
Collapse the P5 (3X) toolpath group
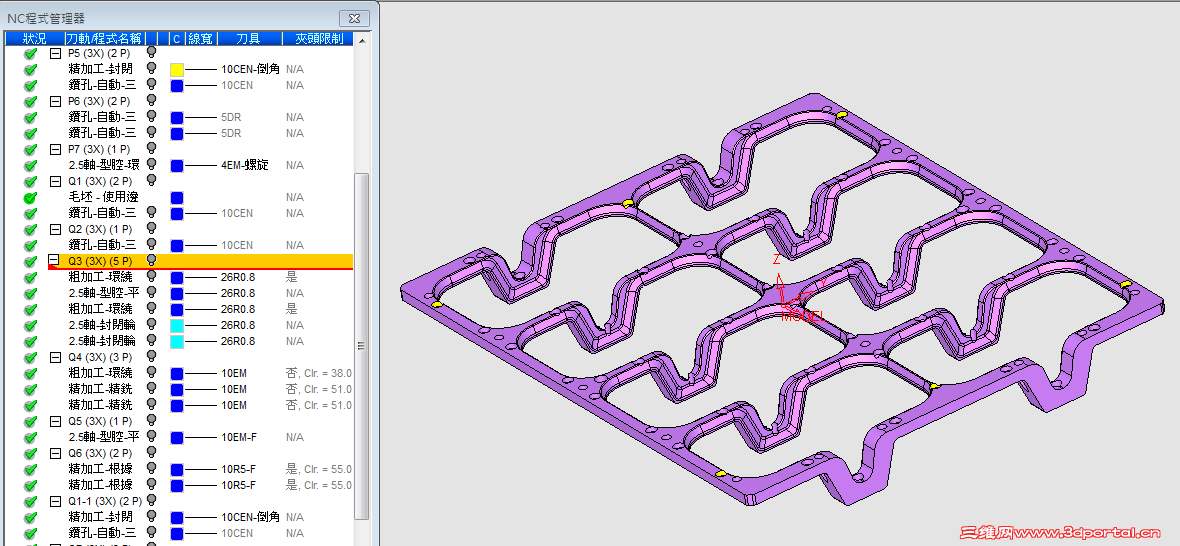pos(55,54)
